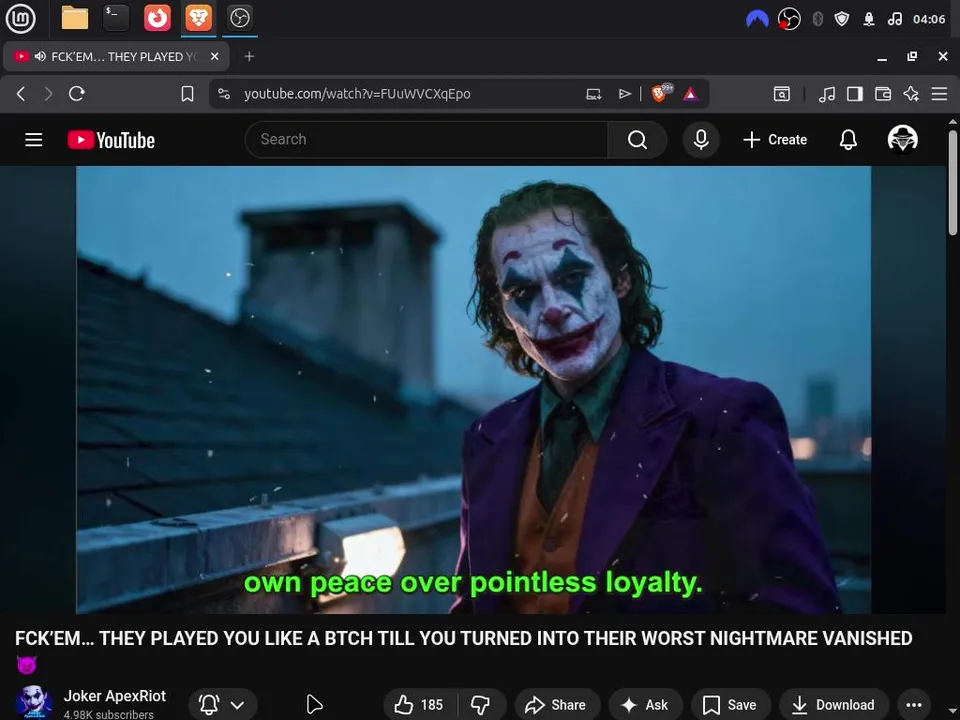The image size is (960, 720).
Task: Switch to the Brave browser taskbar icon
Action: pos(198,18)
